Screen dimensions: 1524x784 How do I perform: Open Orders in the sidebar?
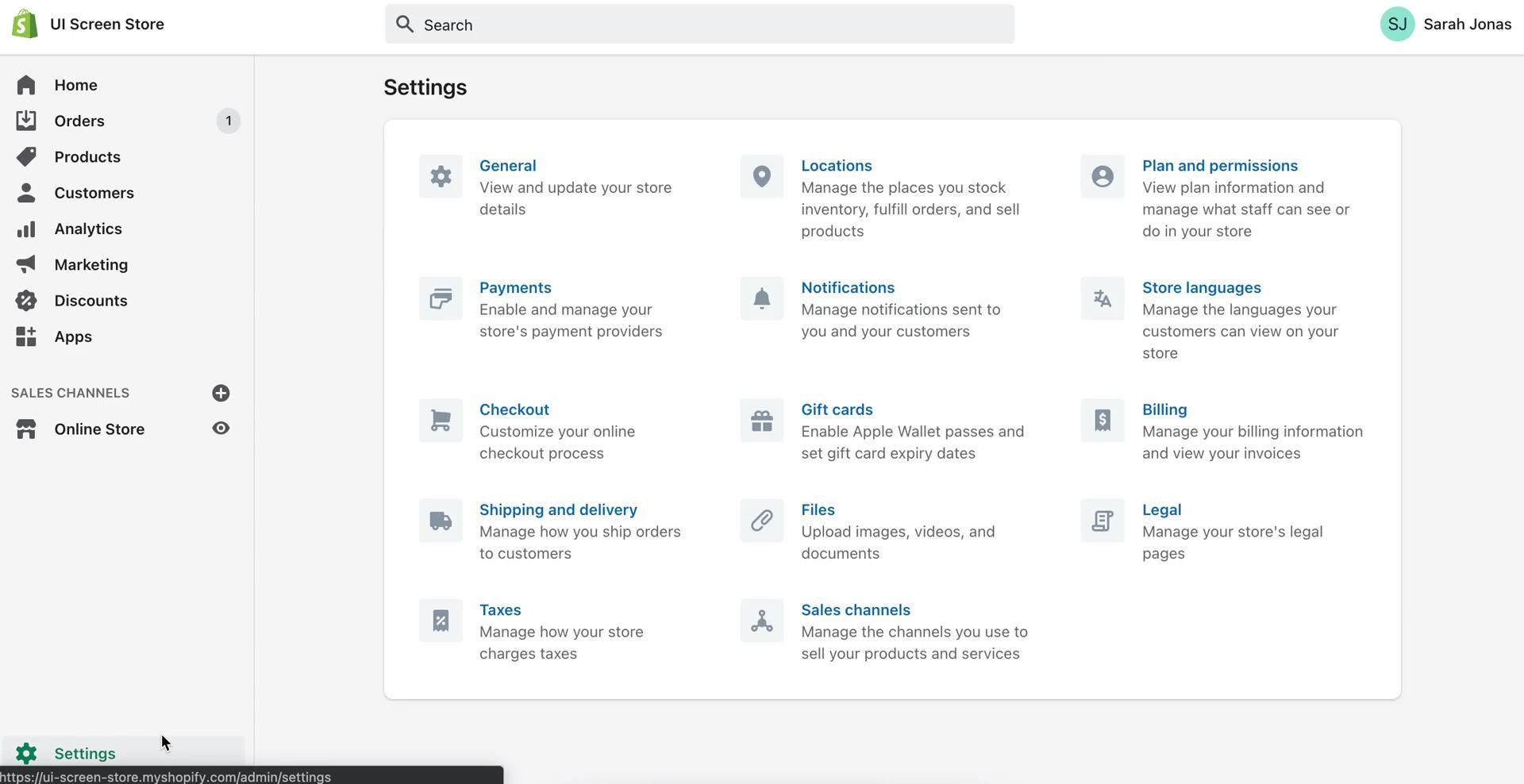point(79,121)
